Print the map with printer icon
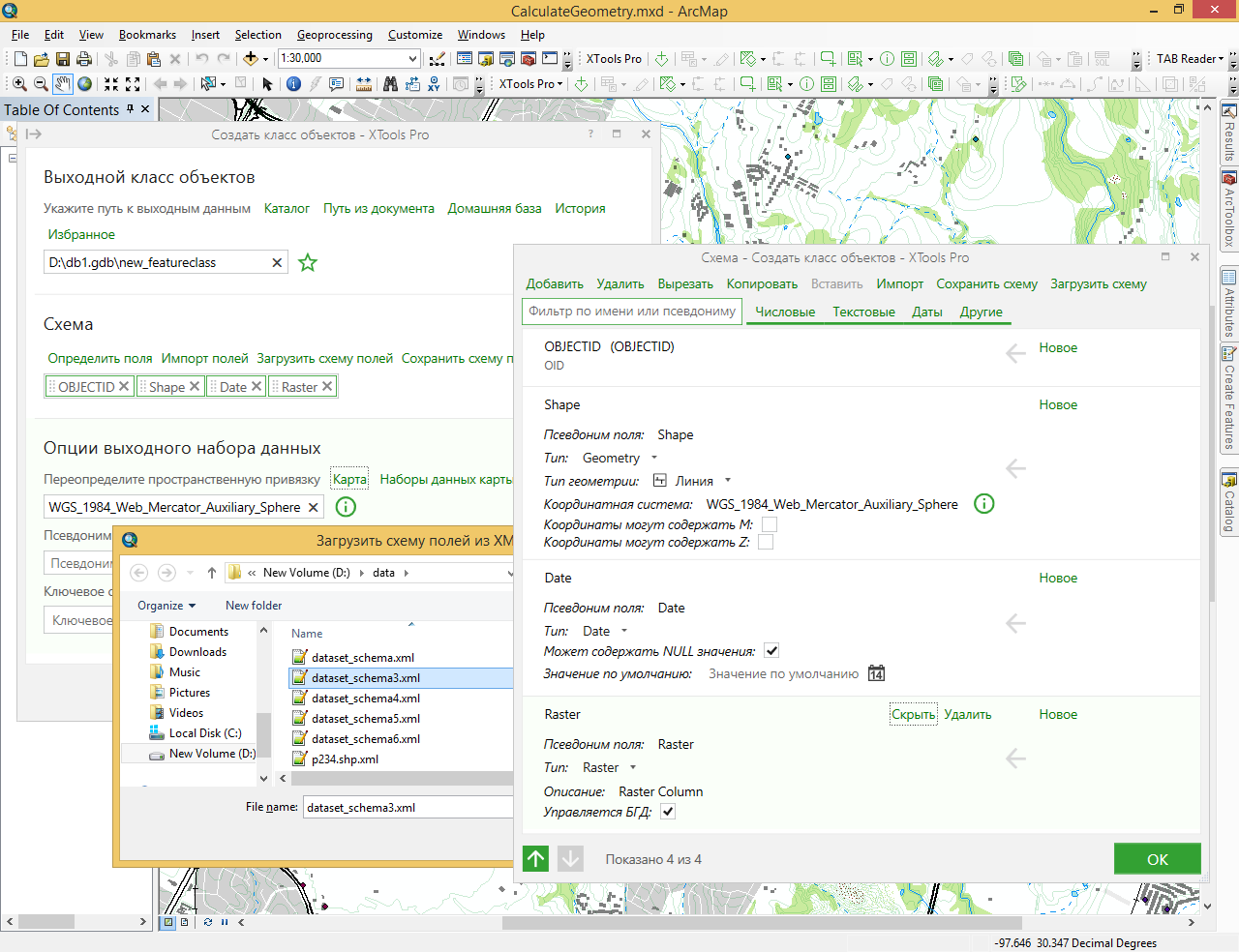The width and height of the screenshot is (1239, 952). click(x=84, y=59)
